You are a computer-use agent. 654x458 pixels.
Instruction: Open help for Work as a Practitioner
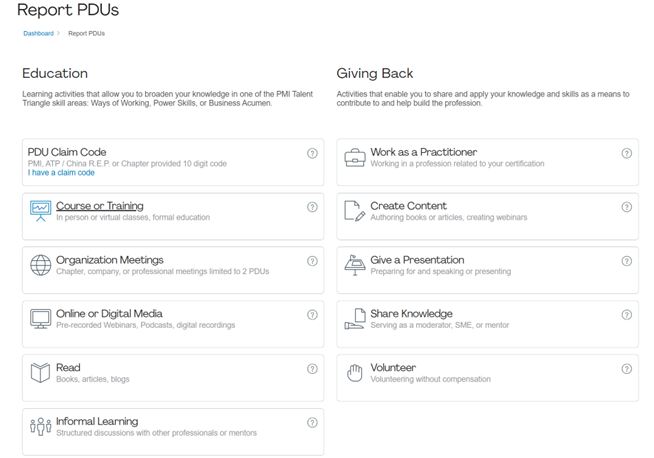627,153
